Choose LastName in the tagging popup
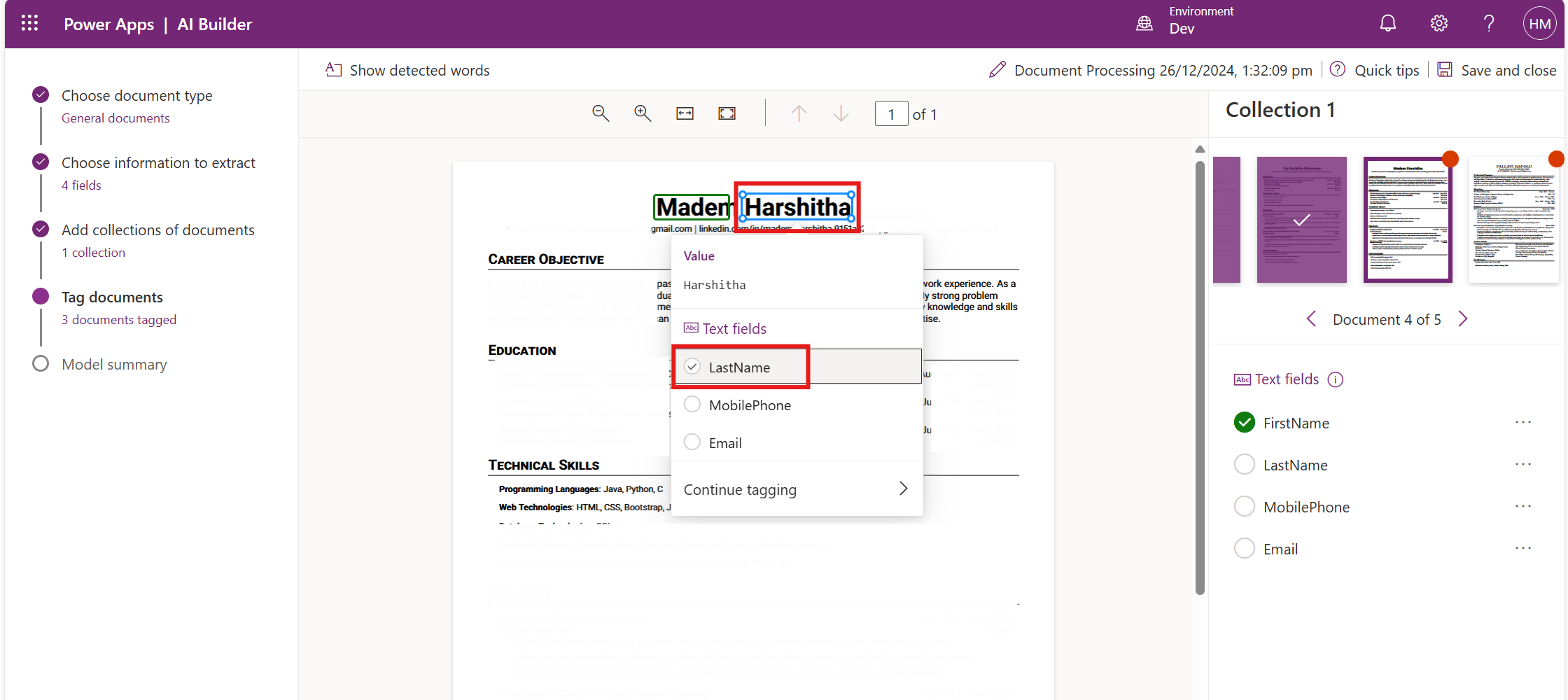The height and width of the screenshot is (700, 1568). pos(738,367)
